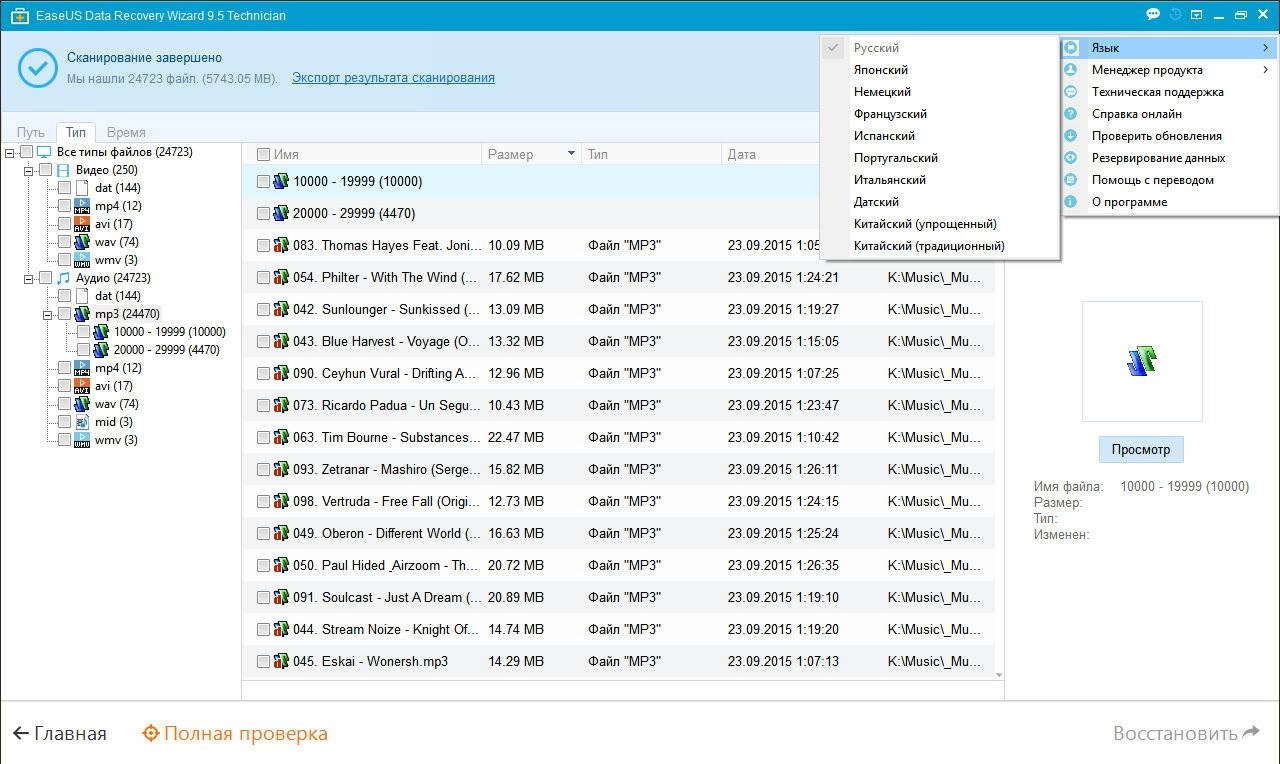The image size is (1280, 764).
Task: Check wav (74) checkbox under Видео
Action: tap(64, 242)
